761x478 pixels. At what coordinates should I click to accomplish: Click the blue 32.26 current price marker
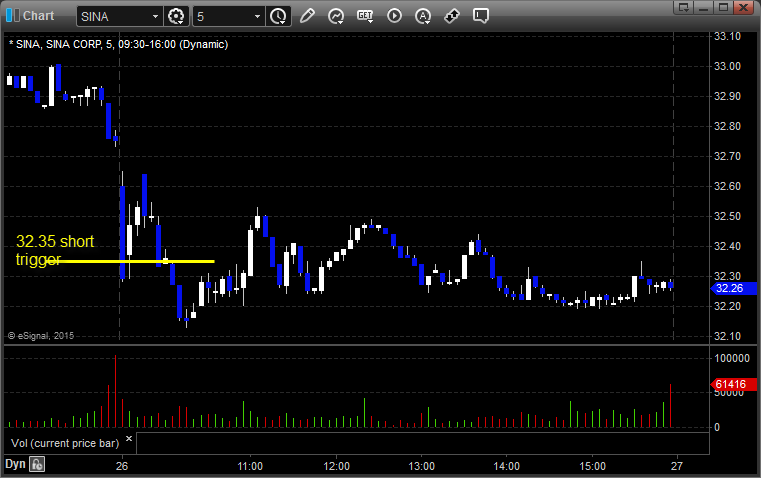click(733, 288)
